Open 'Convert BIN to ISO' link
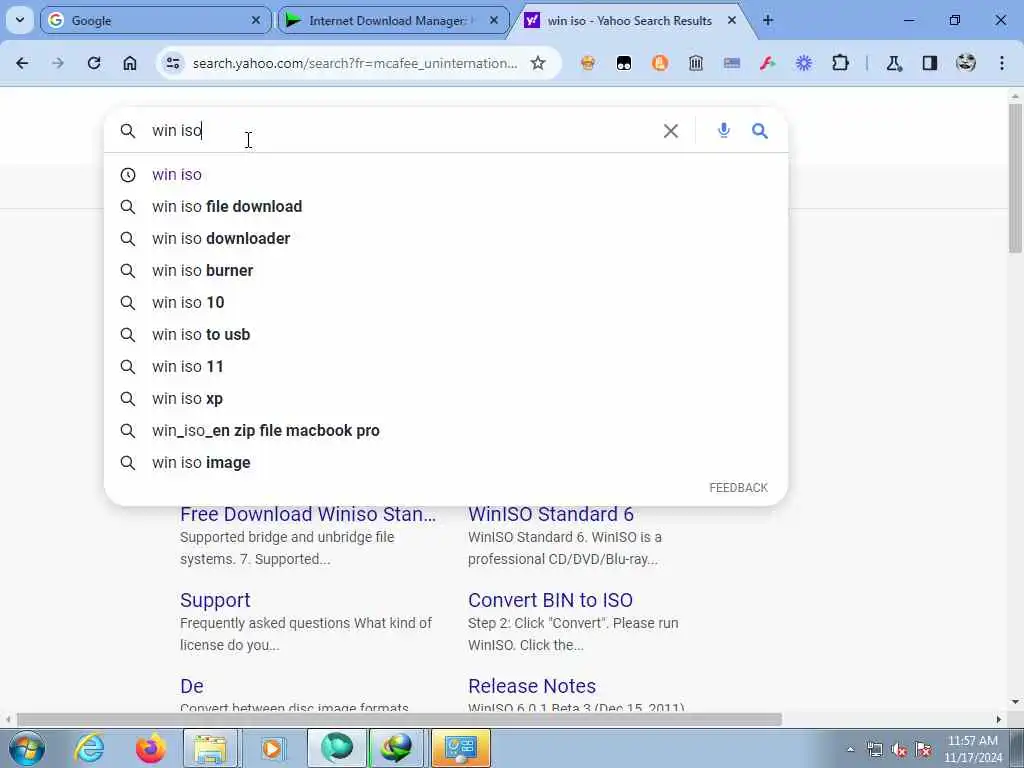This screenshot has width=1024, height=768. pos(550,600)
